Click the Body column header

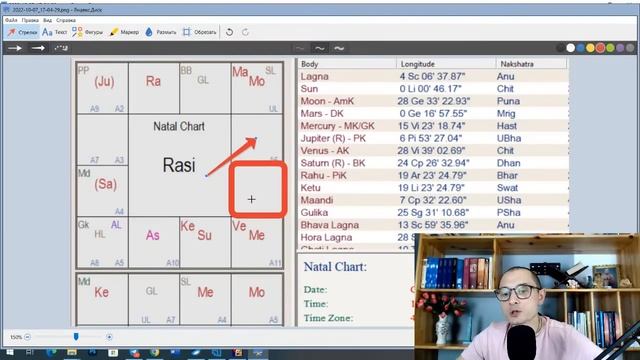pos(347,64)
